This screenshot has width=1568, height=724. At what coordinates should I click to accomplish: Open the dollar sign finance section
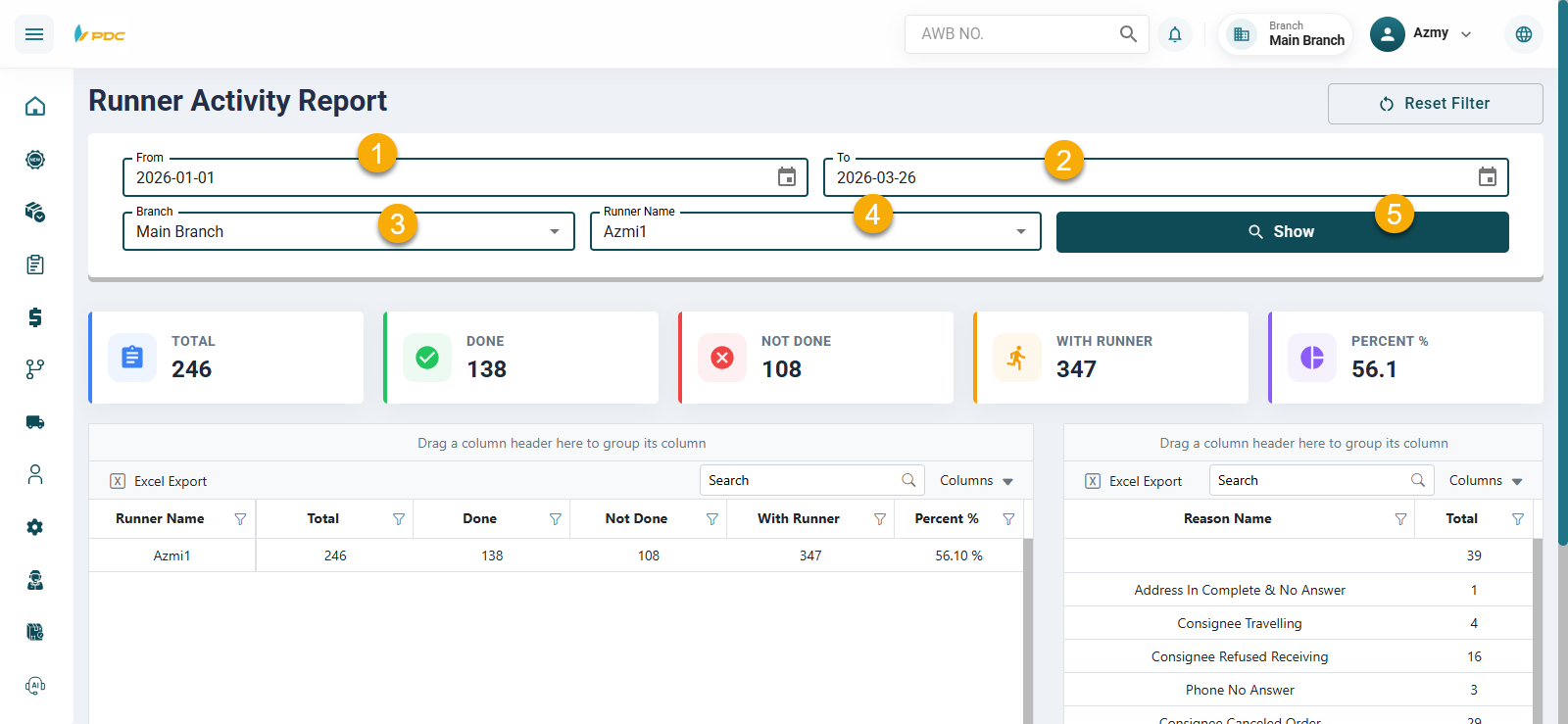tap(35, 316)
